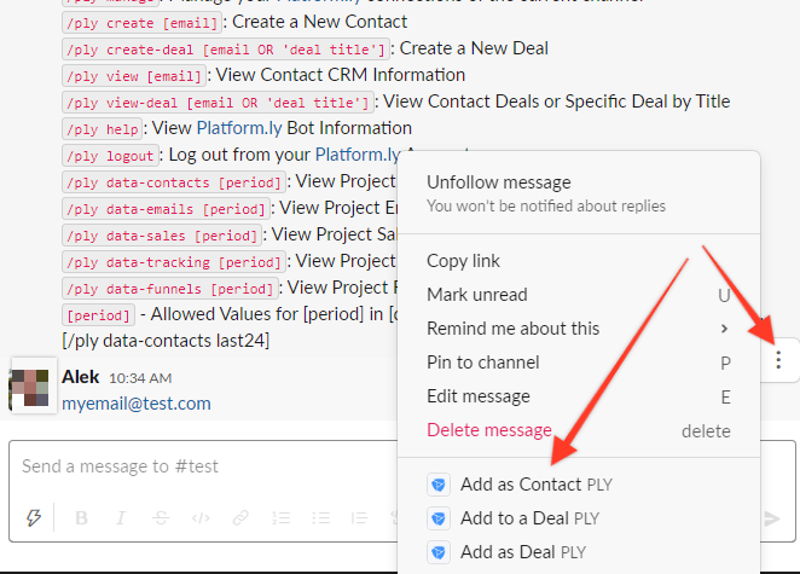Click 'View Contact CRM Information' text
Screen dimensions: 800x574
340,75
